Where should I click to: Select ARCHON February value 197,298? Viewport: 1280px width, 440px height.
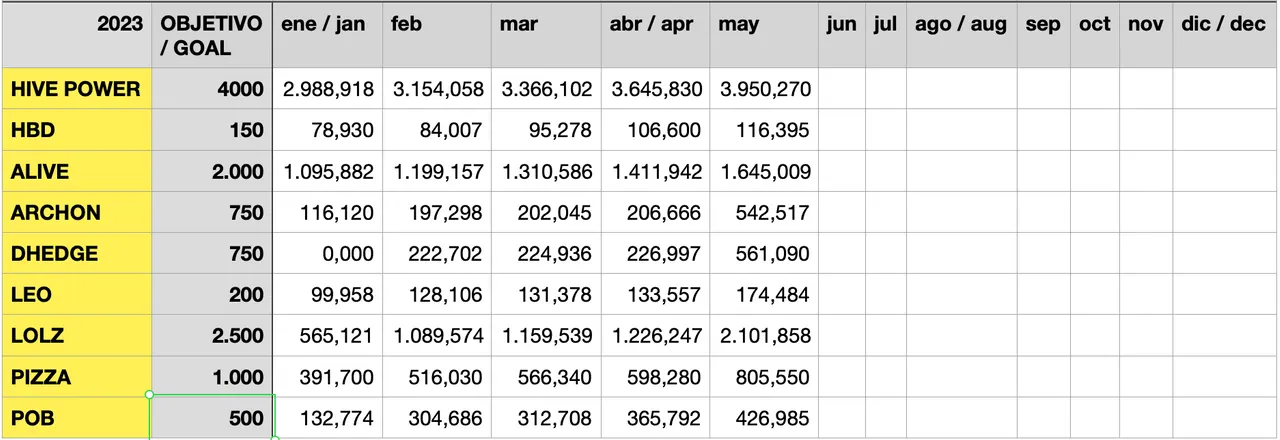coord(436,212)
